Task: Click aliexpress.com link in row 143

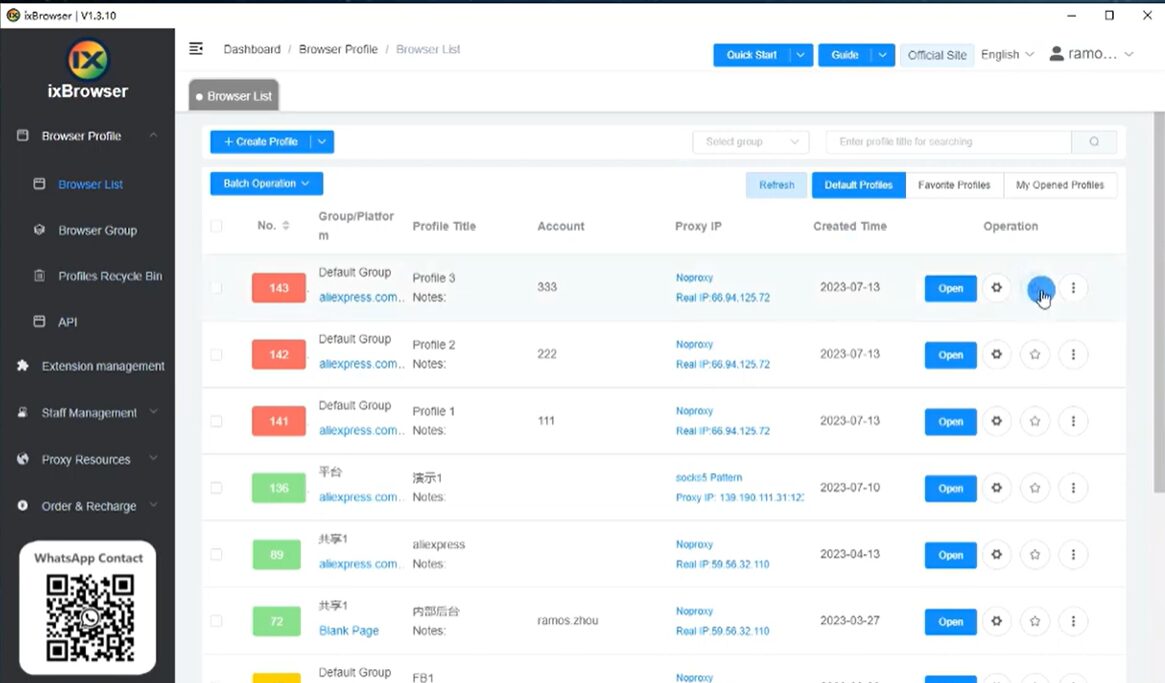Action: click(361, 297)
